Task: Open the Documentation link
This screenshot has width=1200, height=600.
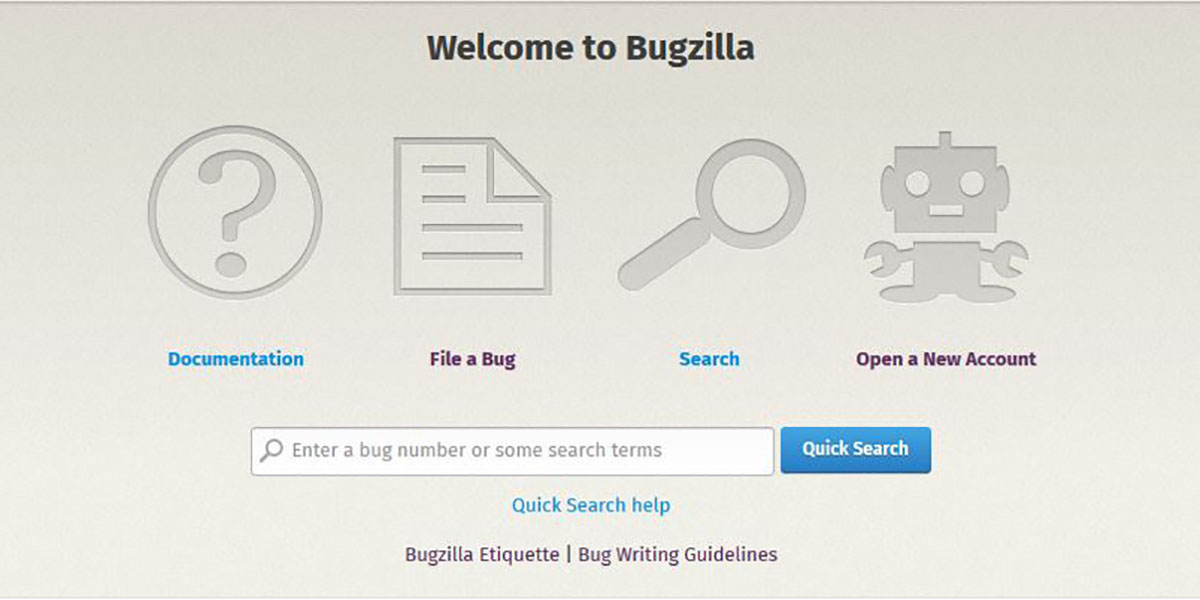Action: (x=236, y=359)
